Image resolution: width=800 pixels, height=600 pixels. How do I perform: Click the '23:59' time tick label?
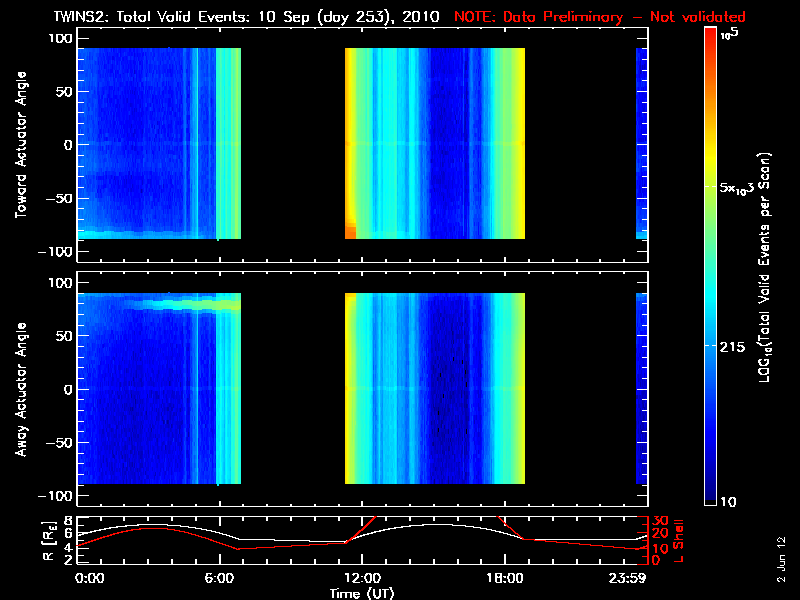(x=628, y=578)
